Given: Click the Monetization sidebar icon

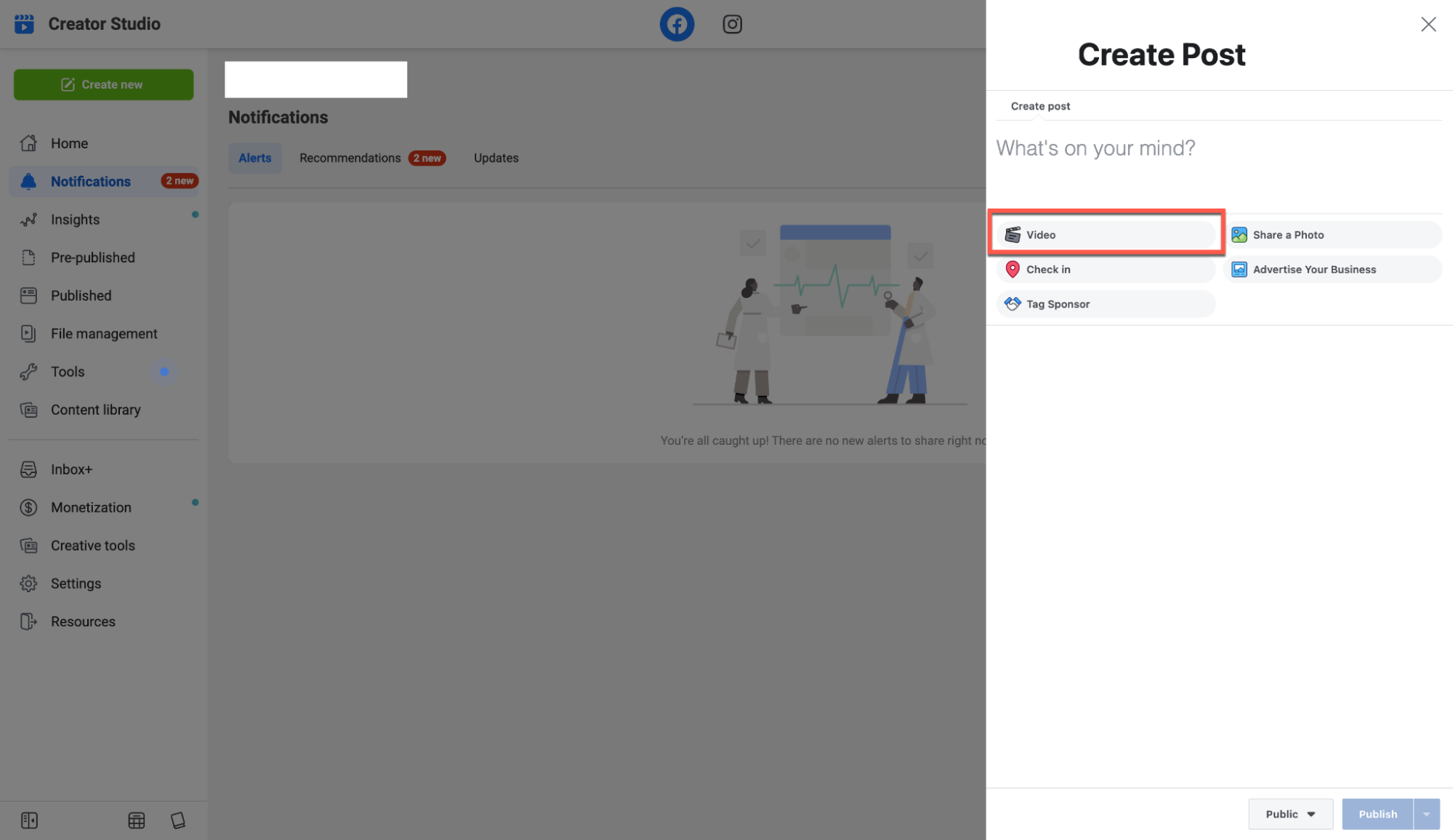Looking at the screenshot, I should tap(28, 508).
